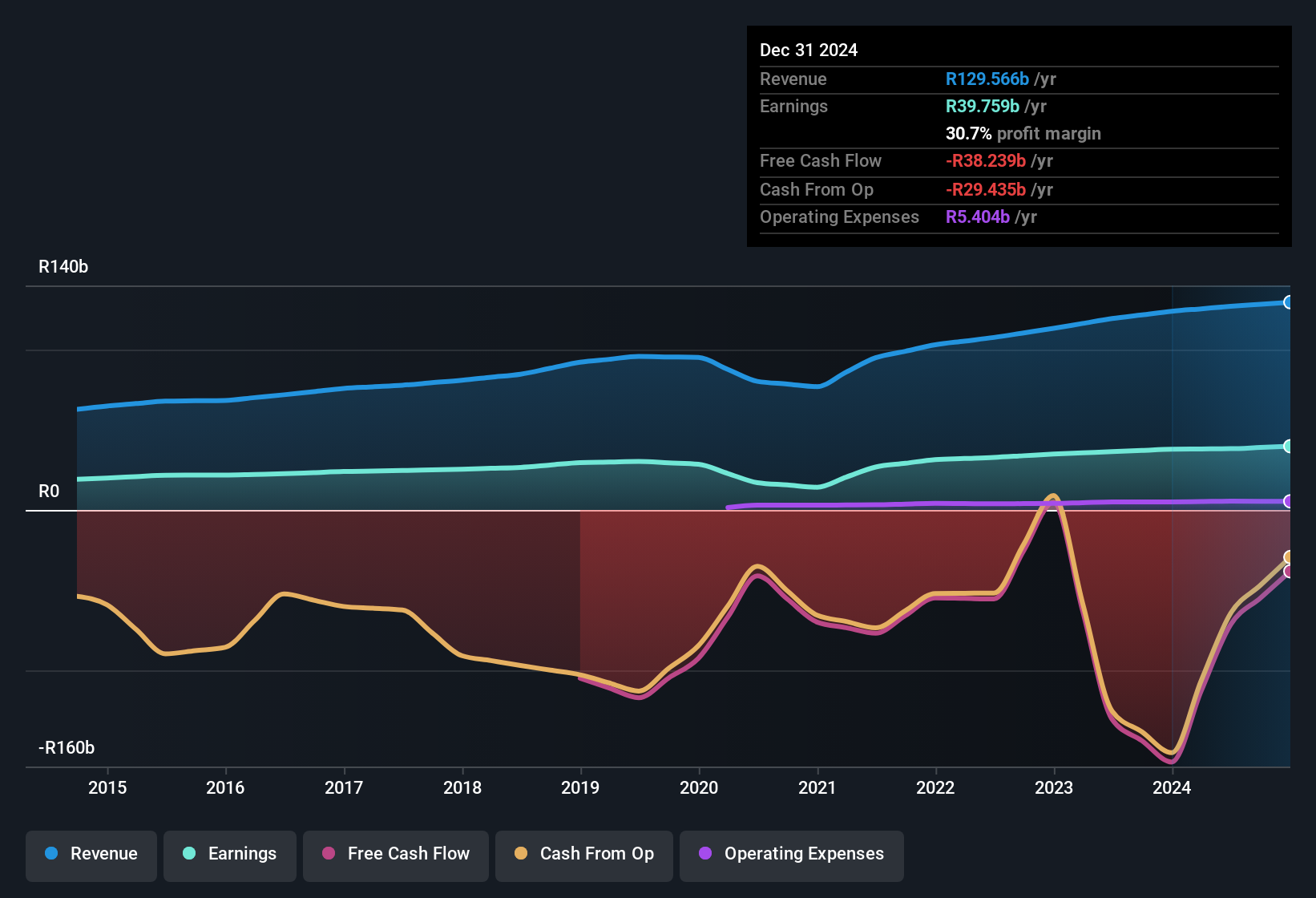Click the Cash From Op label in tooltip

pyautogui.click(x=817, y=189)
